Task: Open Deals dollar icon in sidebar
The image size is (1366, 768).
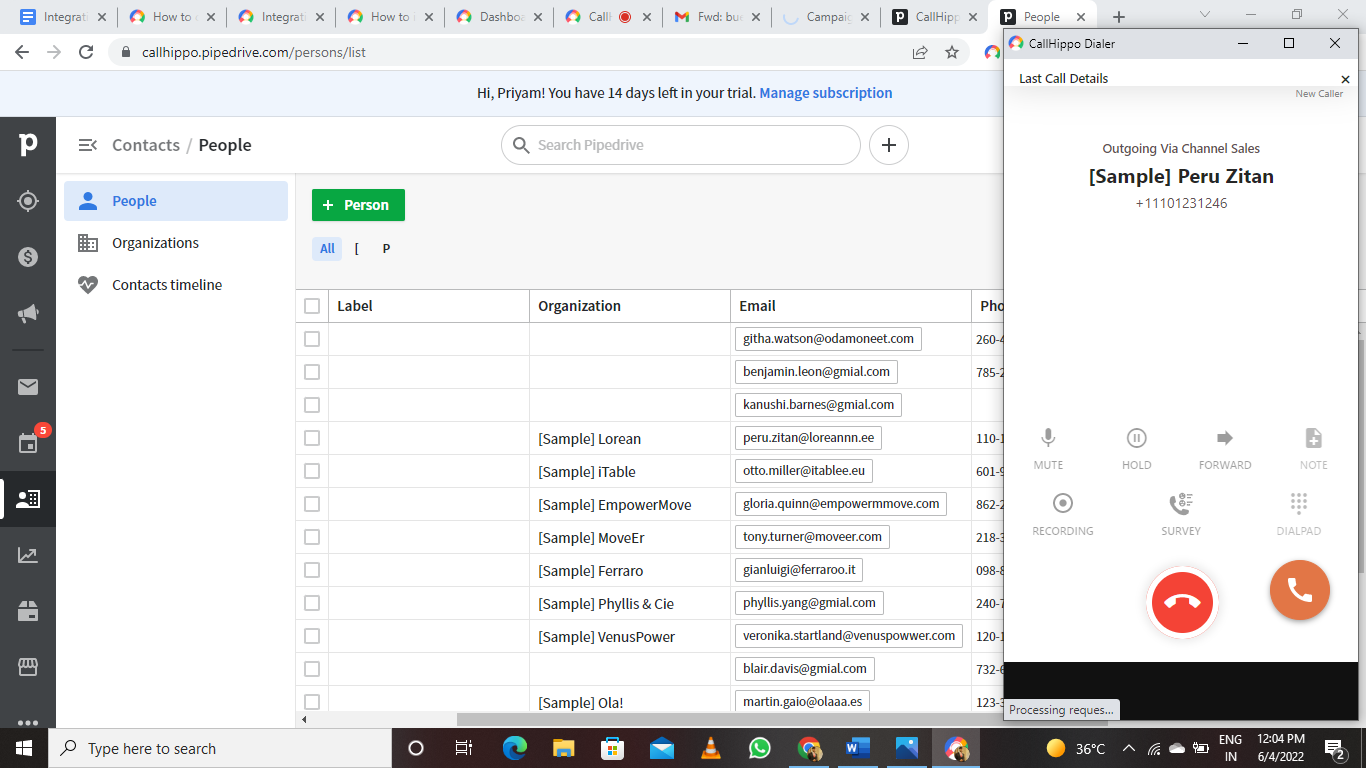Action: coord(28,257)
